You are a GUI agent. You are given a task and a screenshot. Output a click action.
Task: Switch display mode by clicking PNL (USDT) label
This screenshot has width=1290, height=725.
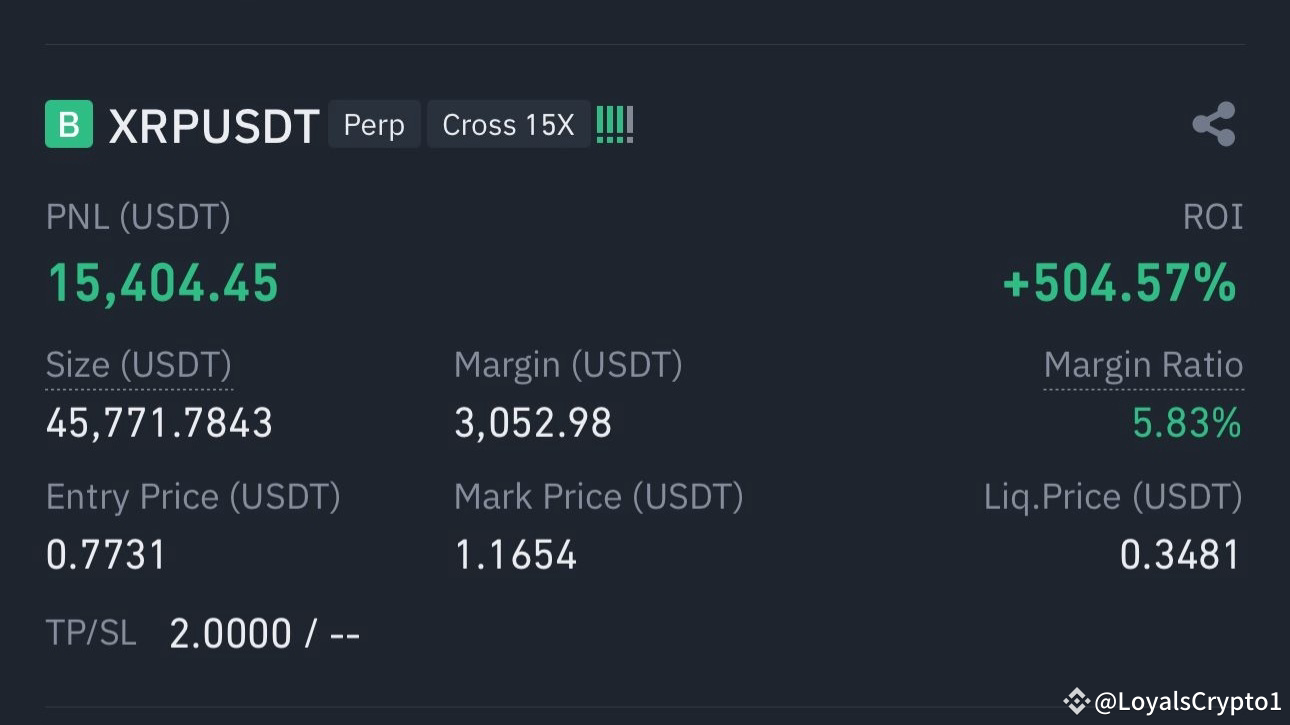pos(138,216)
